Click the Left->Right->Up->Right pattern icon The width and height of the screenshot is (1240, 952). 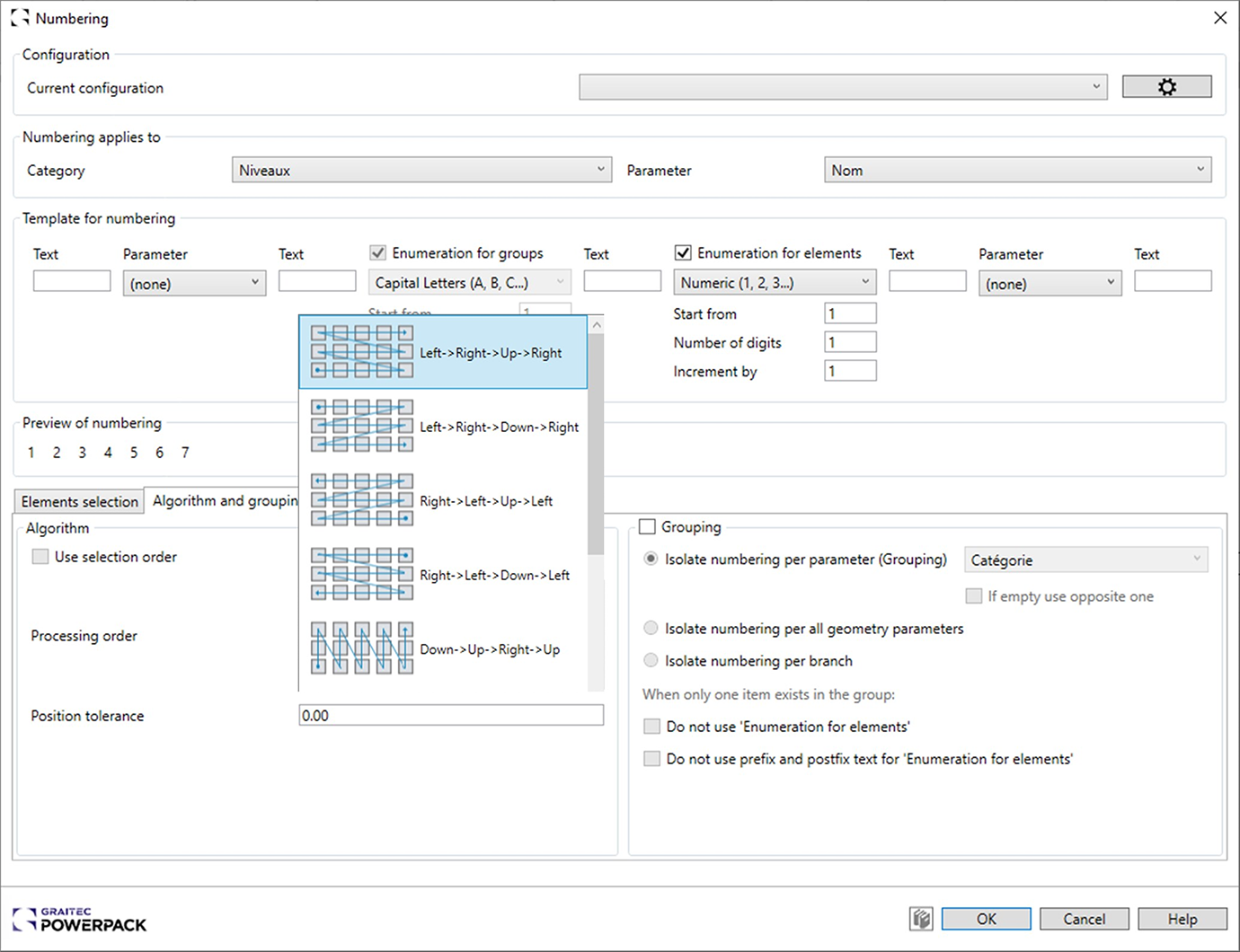(361, 351)
